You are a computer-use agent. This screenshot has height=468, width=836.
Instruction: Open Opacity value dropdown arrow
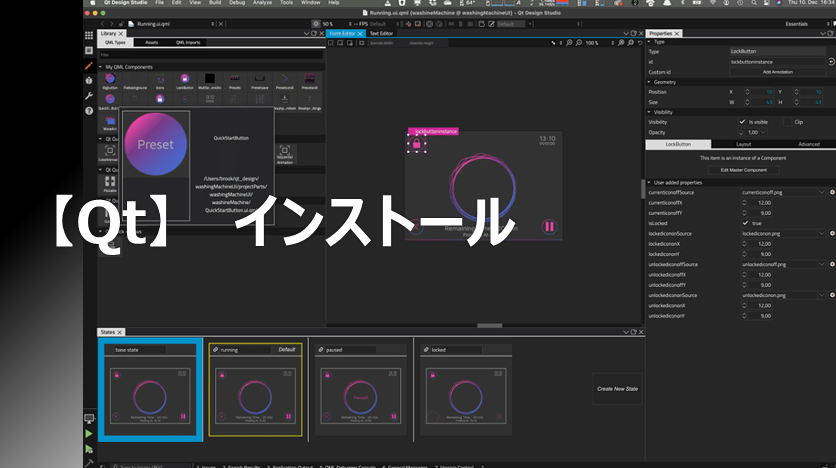[x=763, y=132]
